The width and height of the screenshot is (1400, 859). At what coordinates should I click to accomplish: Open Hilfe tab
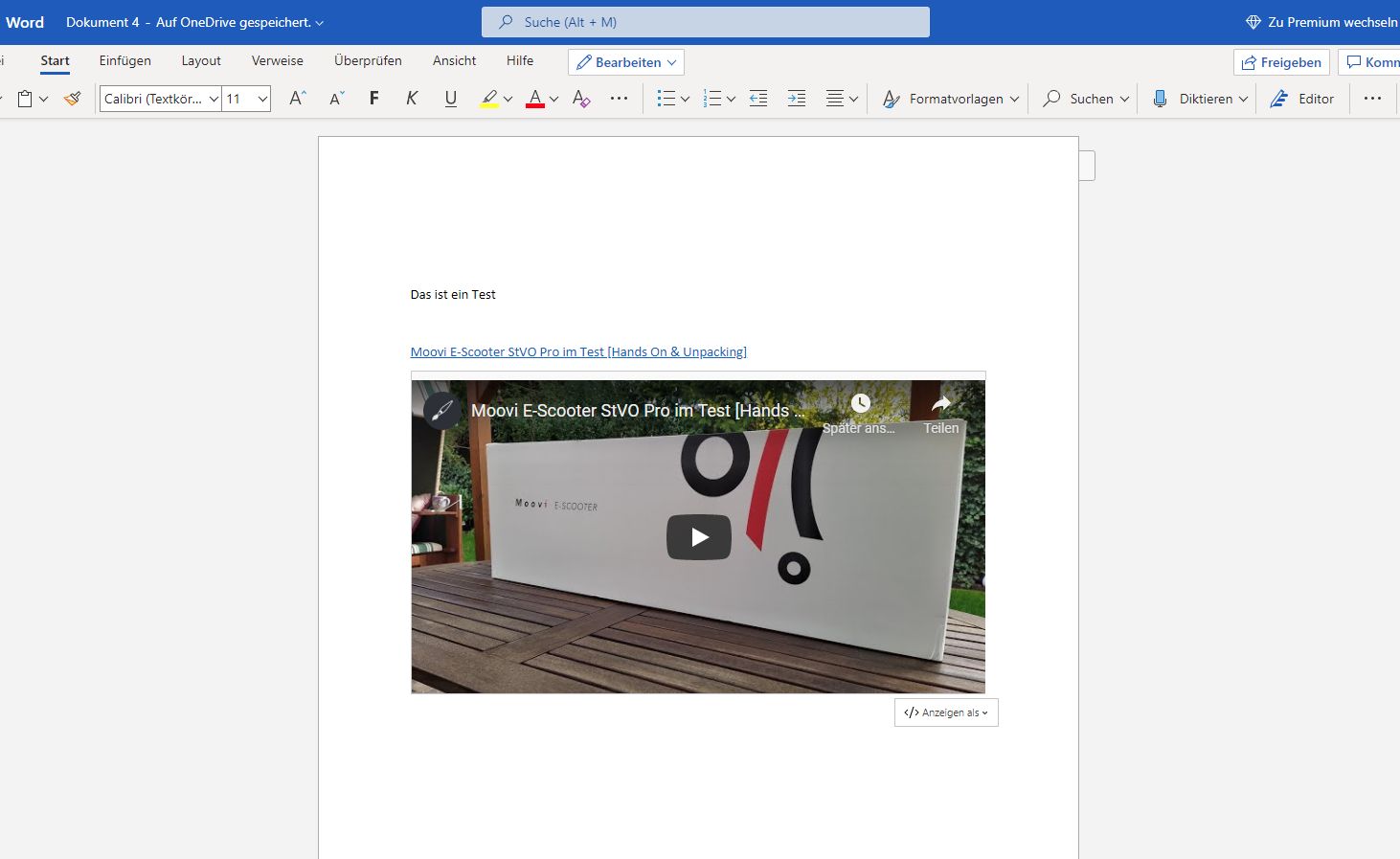pyautogui.click(x=520, y=60)
